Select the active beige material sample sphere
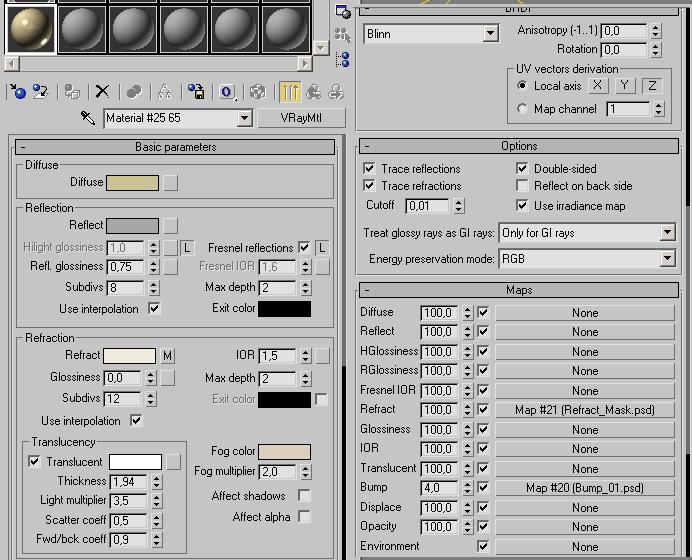The image size is (692, 560). tap(30, 28)
